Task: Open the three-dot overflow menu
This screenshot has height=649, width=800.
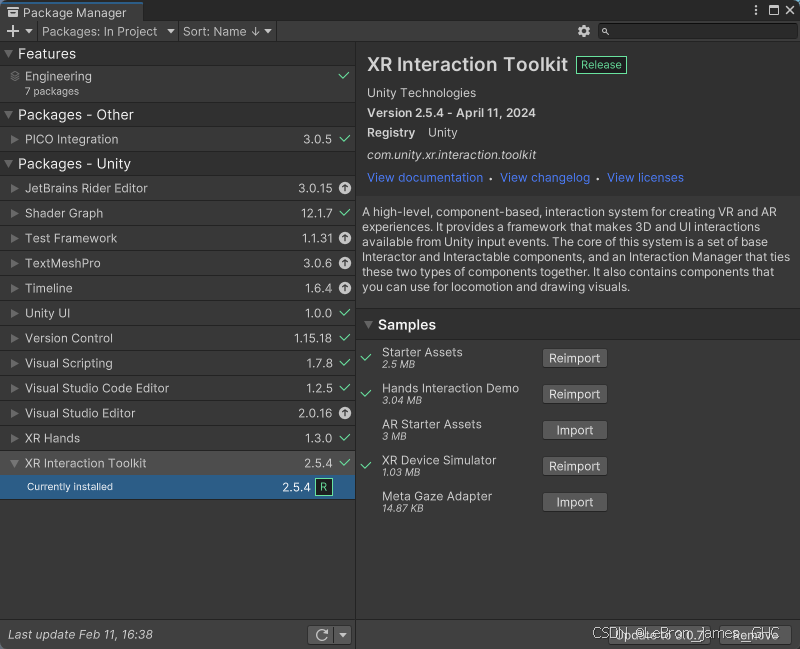Action: 757,9
